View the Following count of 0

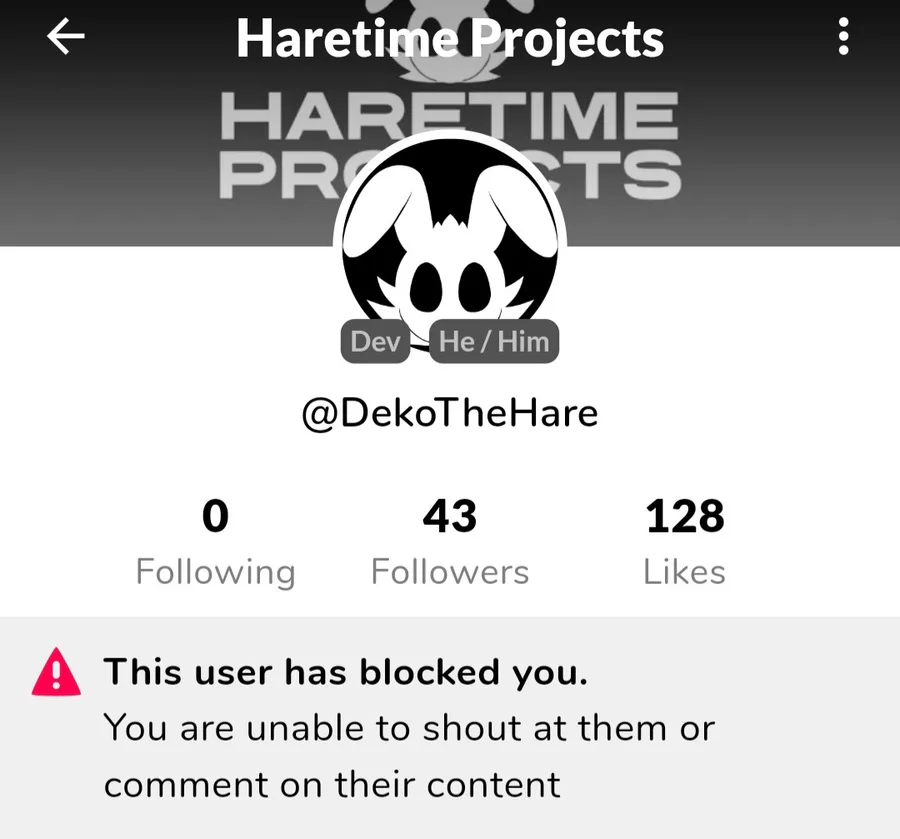click(x=215, y=541)
